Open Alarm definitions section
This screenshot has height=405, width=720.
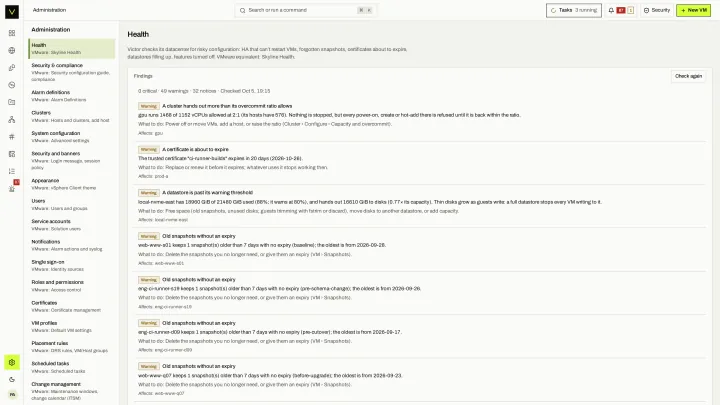click(72, 96)
